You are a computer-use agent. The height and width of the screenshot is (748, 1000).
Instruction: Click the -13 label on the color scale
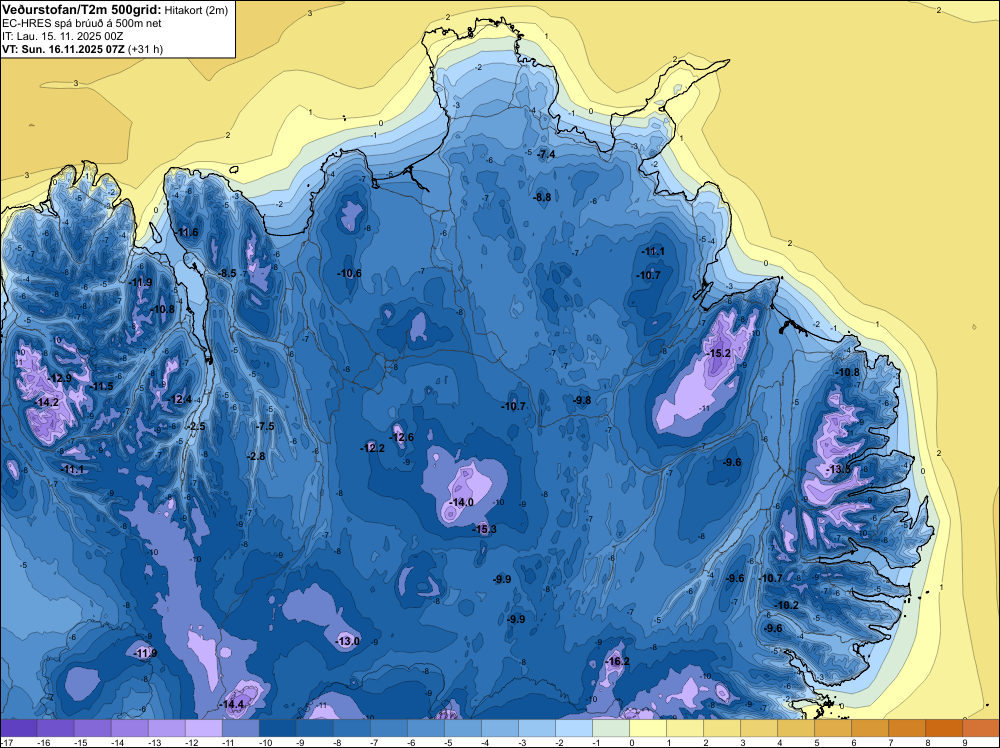154,742
